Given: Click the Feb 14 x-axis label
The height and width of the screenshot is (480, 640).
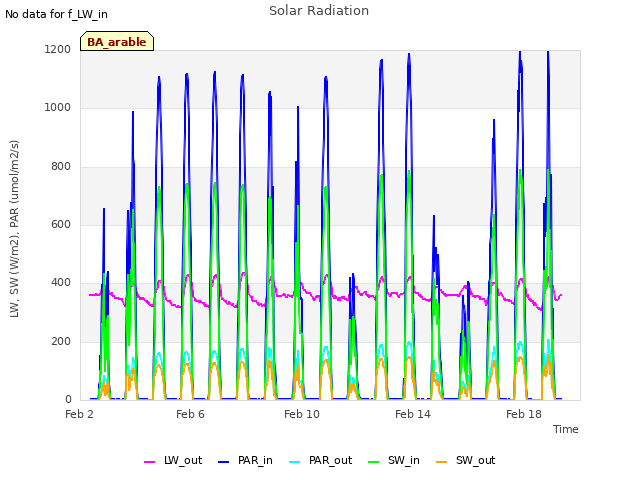Looking at the screenshot, I should pos(413,414).
